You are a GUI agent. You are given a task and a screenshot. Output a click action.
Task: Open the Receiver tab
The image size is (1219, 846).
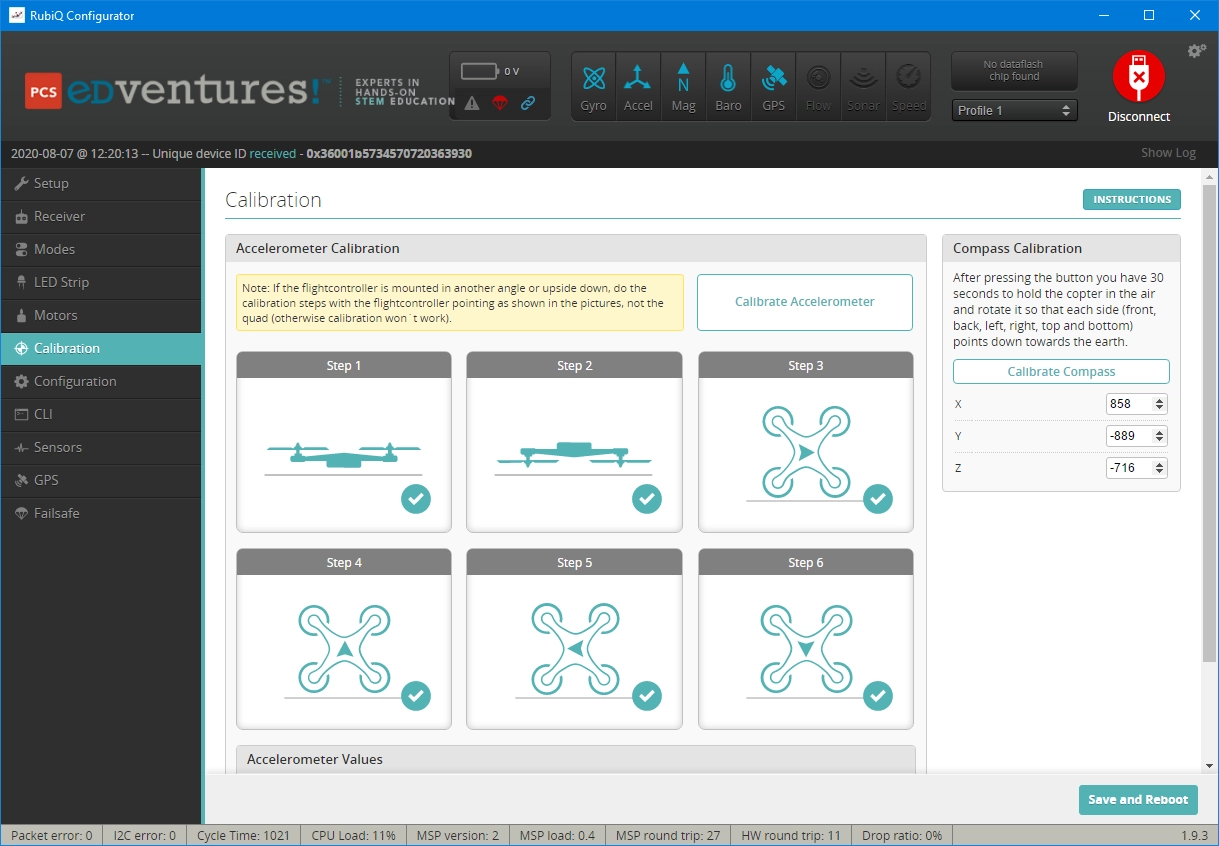tap(101, 216)
